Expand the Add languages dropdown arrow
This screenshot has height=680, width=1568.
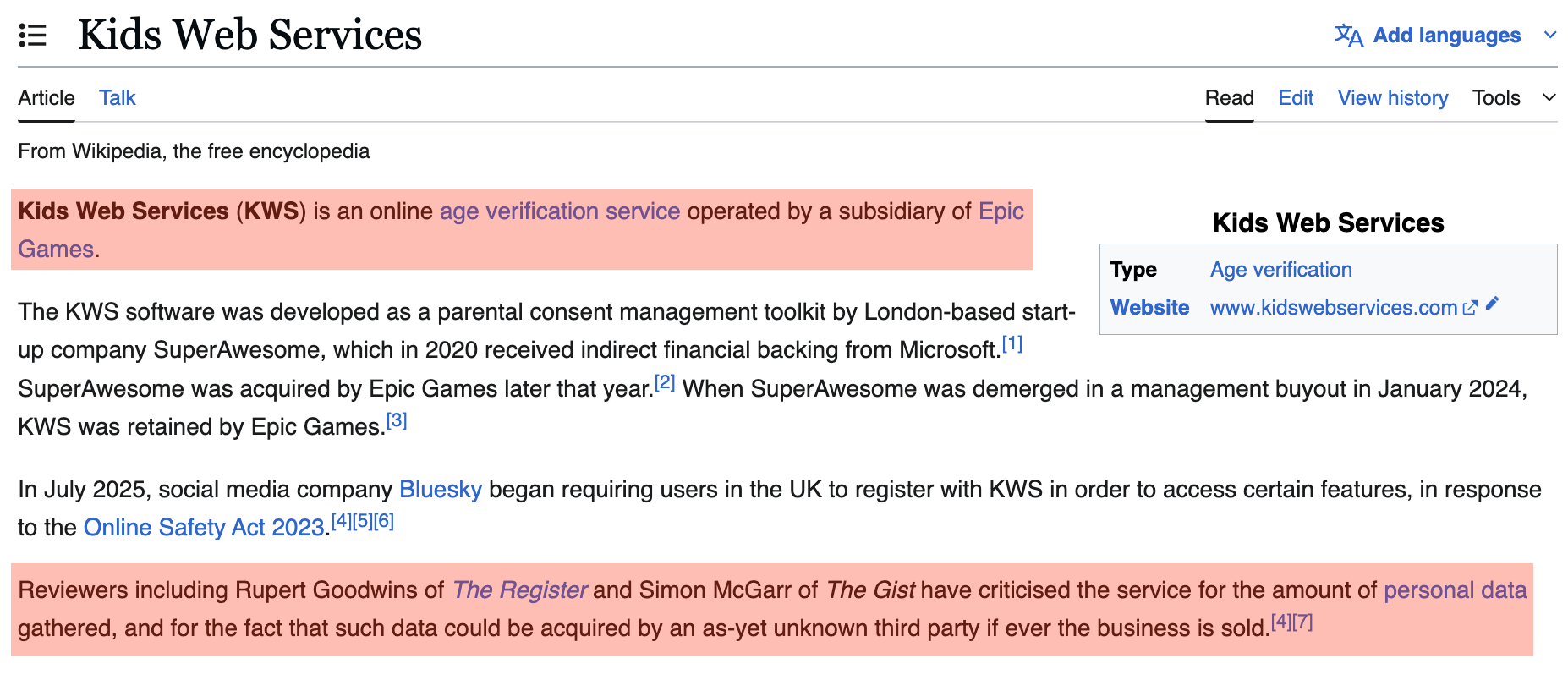1549,36
